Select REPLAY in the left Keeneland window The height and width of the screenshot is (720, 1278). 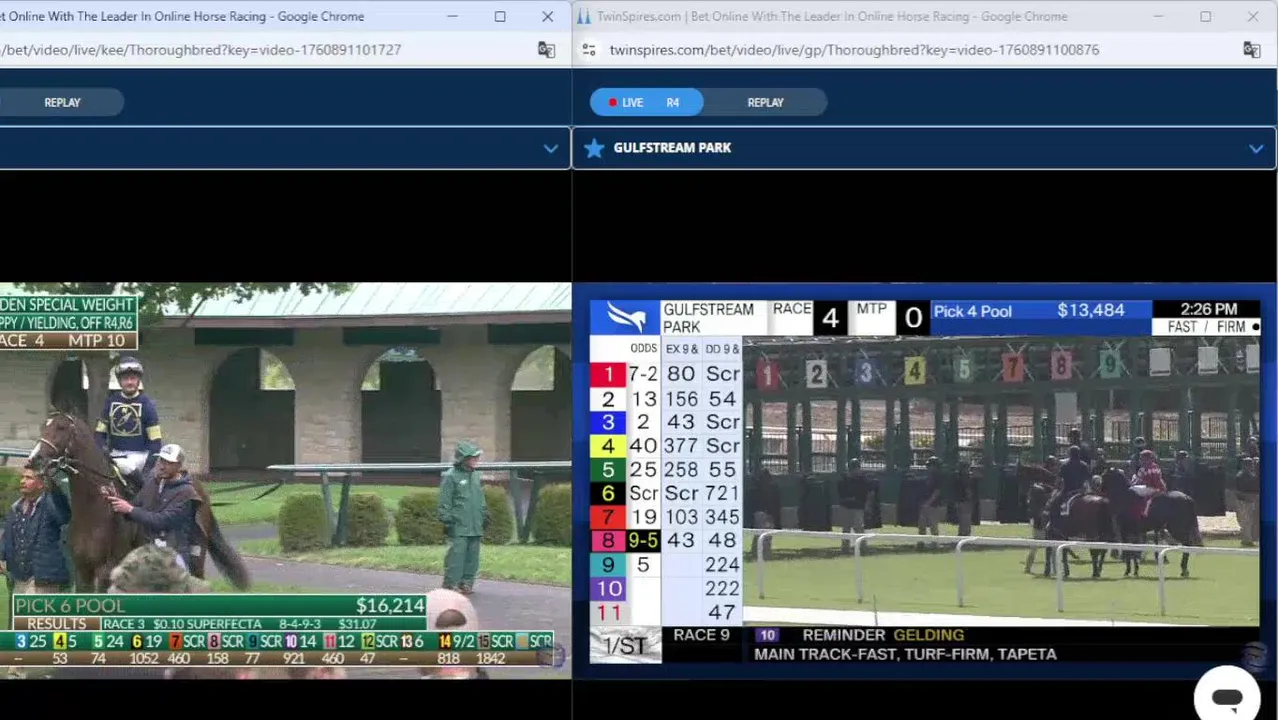point(62,102)
